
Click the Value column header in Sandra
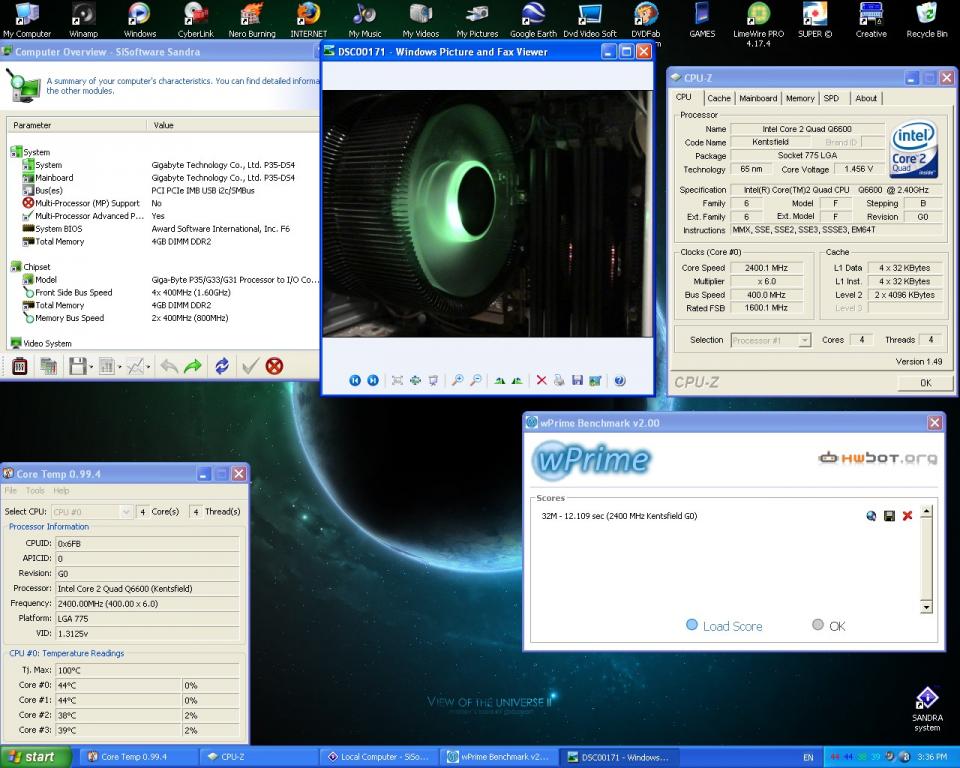(x=233, y=125)
